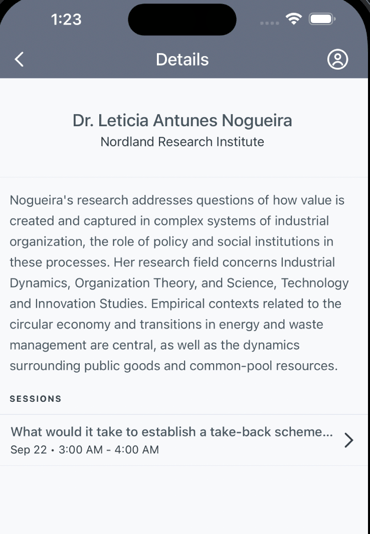Tap the 1:23 clock in status bar
The image size is (370, 534).
click(66, 19)
